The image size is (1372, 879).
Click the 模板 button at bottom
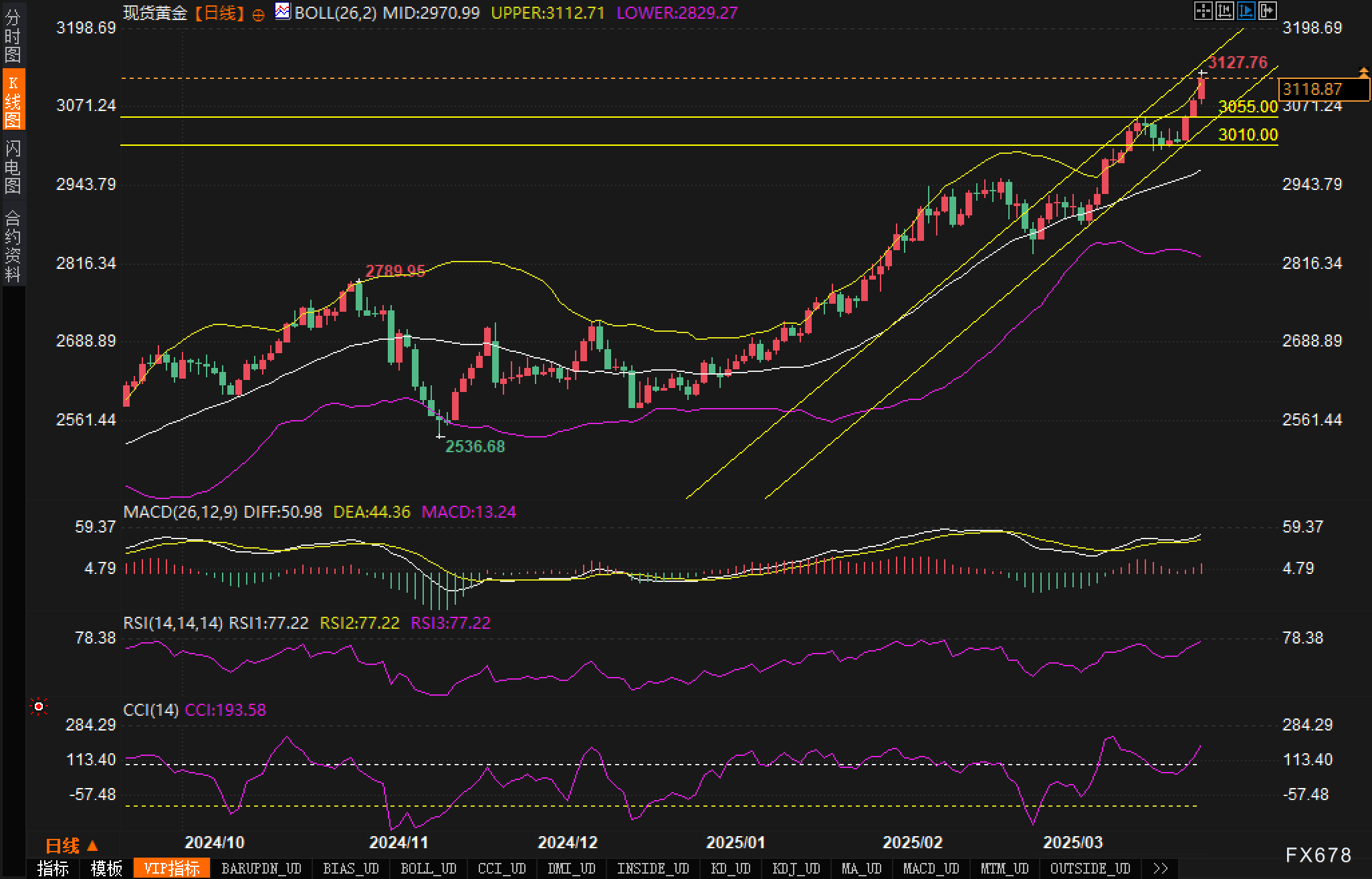(x=106, y=868)
